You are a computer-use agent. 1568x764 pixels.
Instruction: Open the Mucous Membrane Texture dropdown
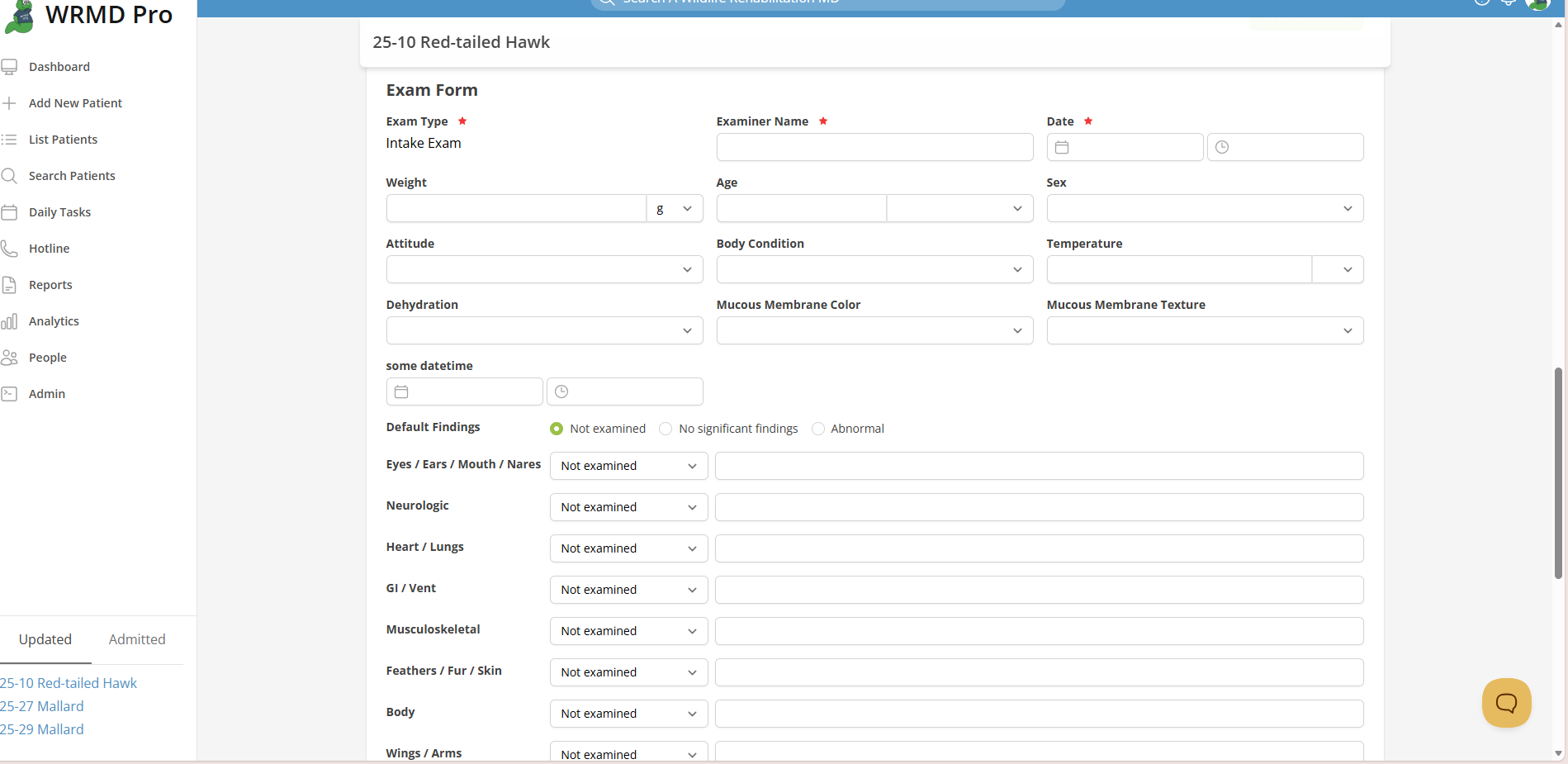pos(1205,330)
